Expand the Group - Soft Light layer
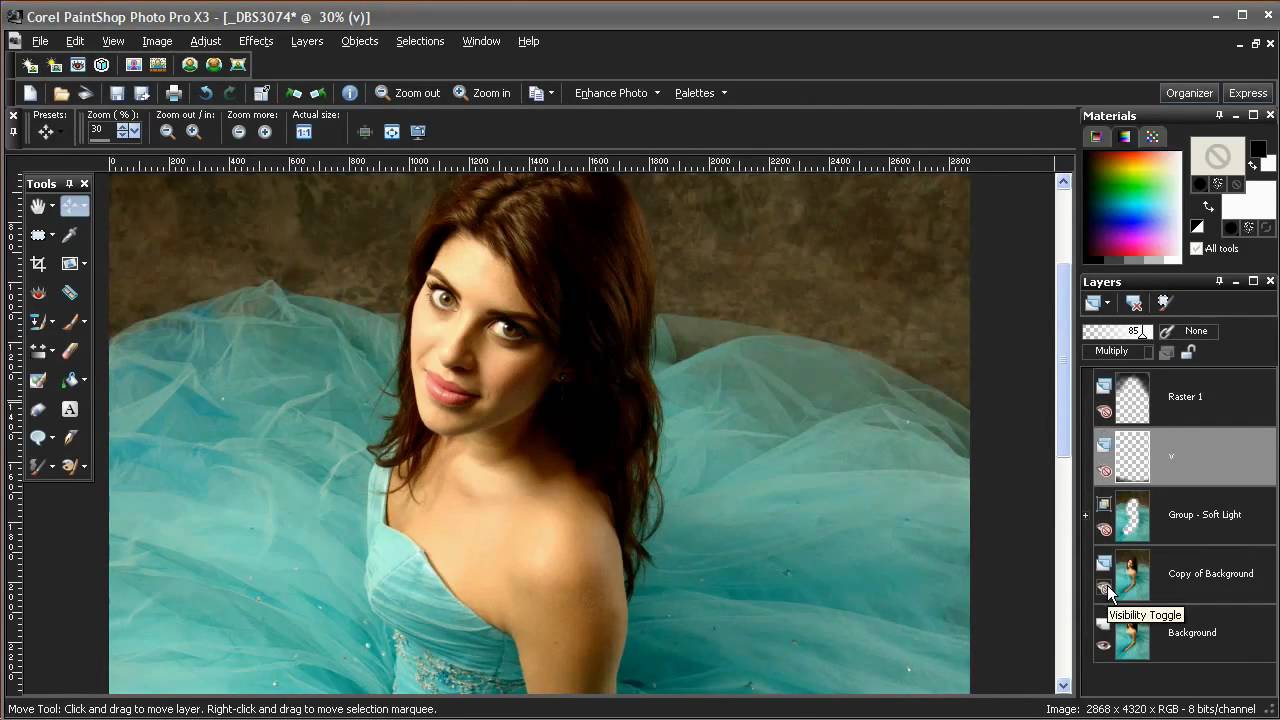 pyautogui.click(x=1086, y=515)
